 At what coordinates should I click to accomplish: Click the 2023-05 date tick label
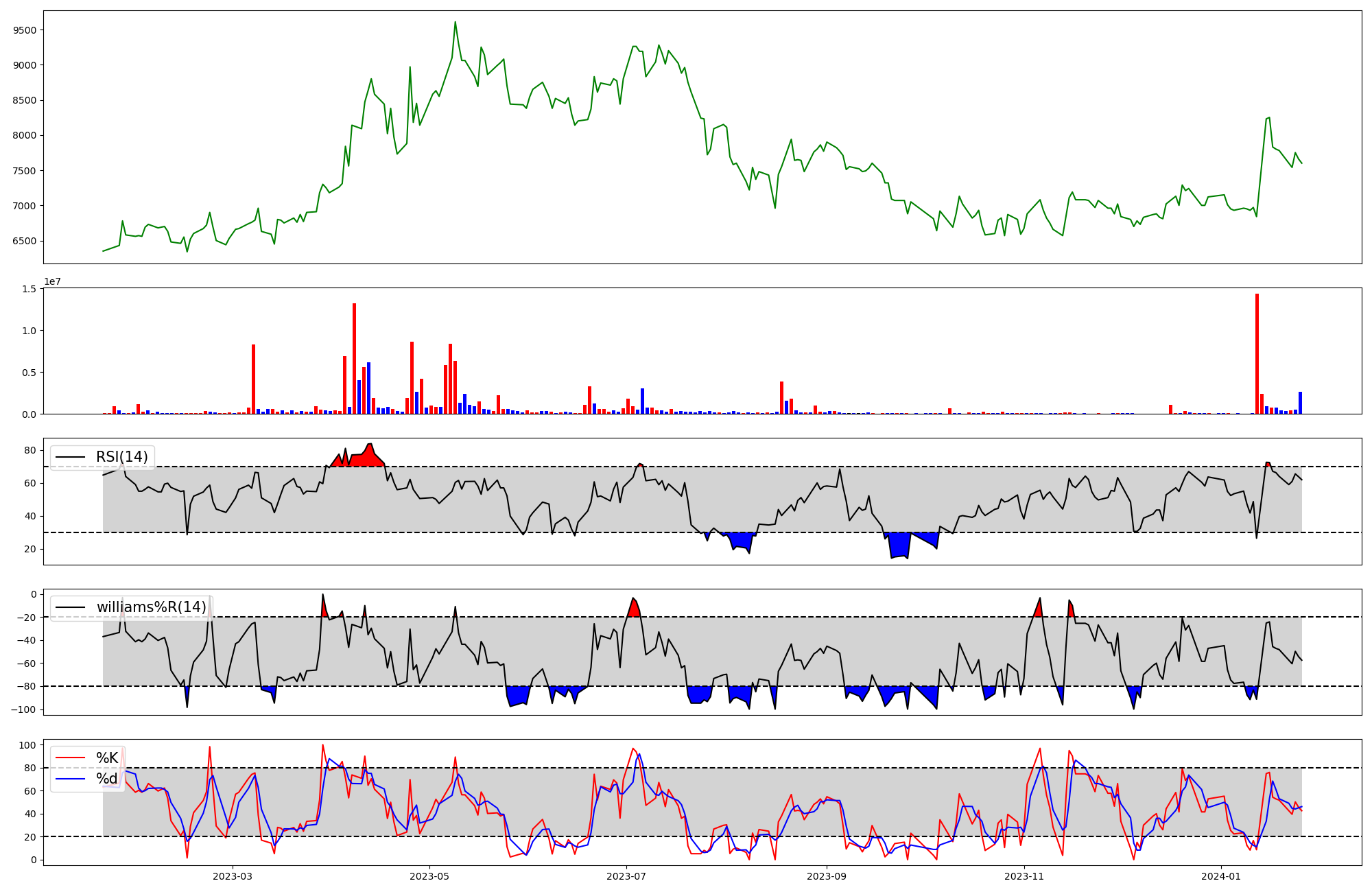(429, 876)
